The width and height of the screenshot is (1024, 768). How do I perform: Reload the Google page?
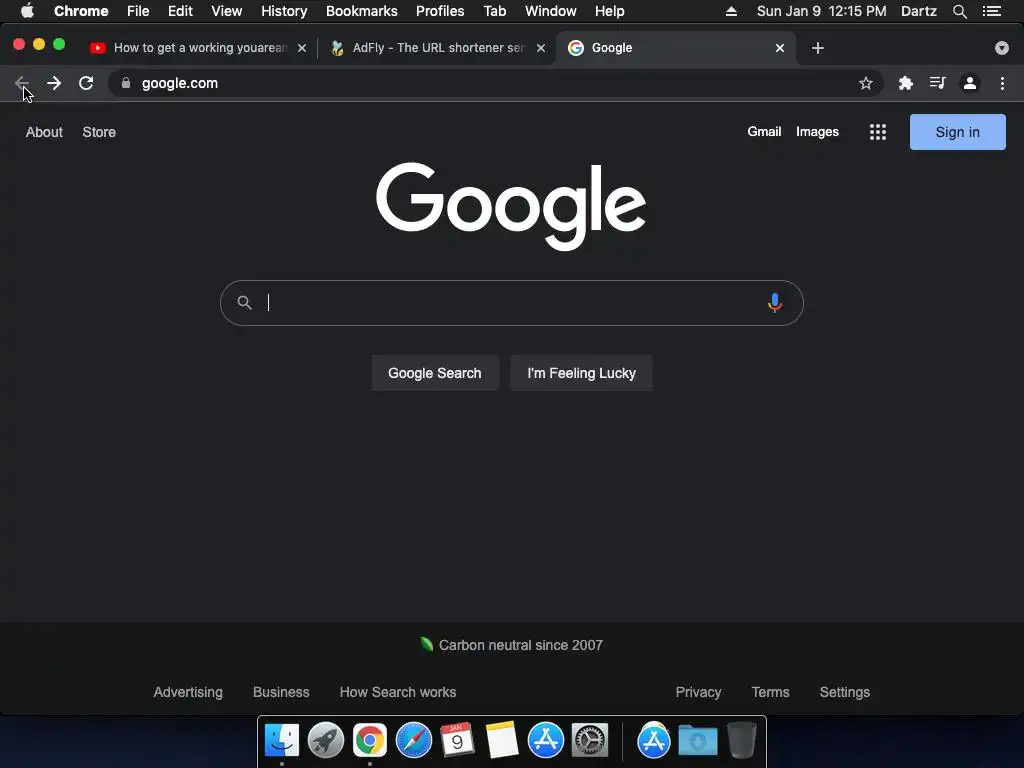[x=86, y=83]
